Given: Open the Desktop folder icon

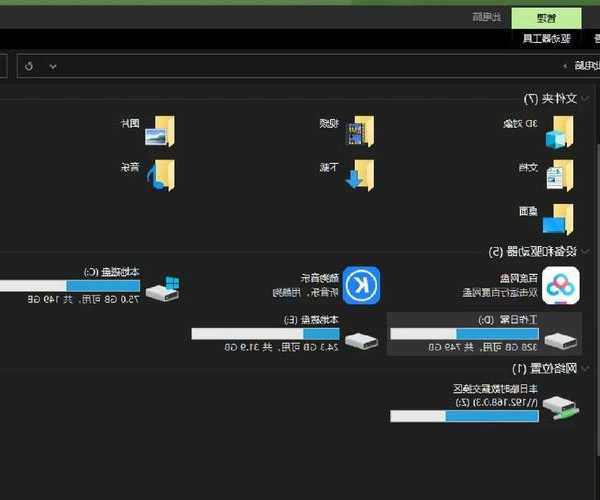Looking at the screenshot, I should (559, 218).
